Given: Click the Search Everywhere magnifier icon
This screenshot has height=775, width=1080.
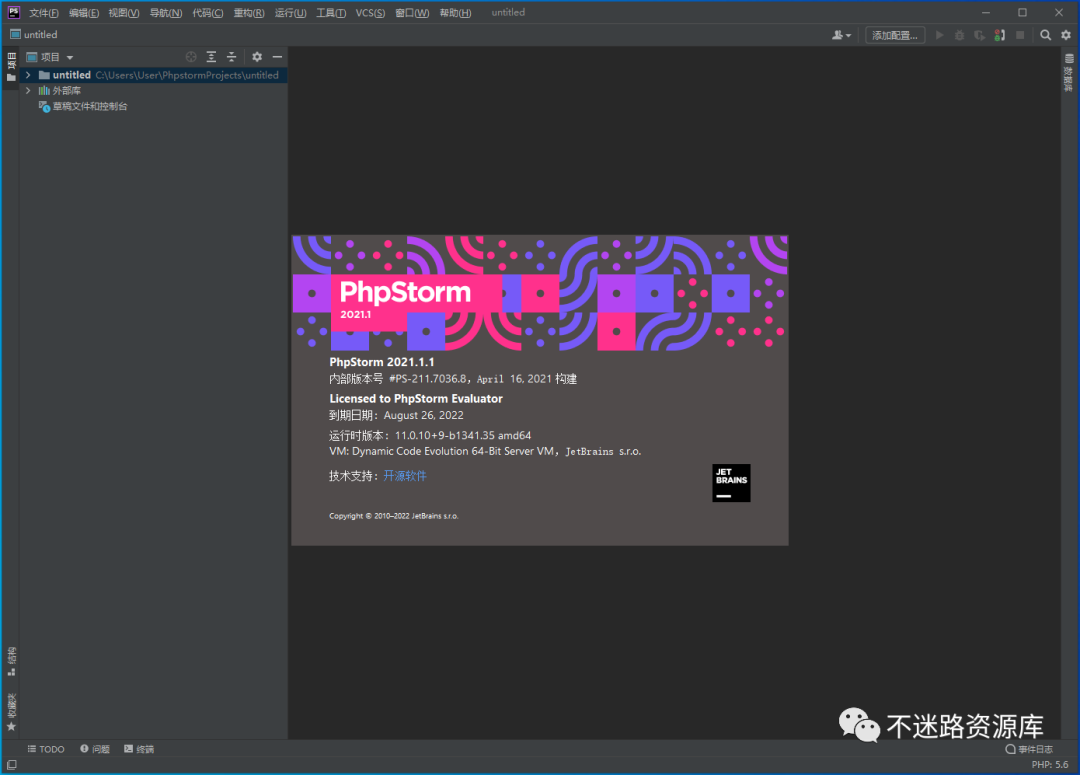Looking at the screenshot, I should (x=1046, y=35).
